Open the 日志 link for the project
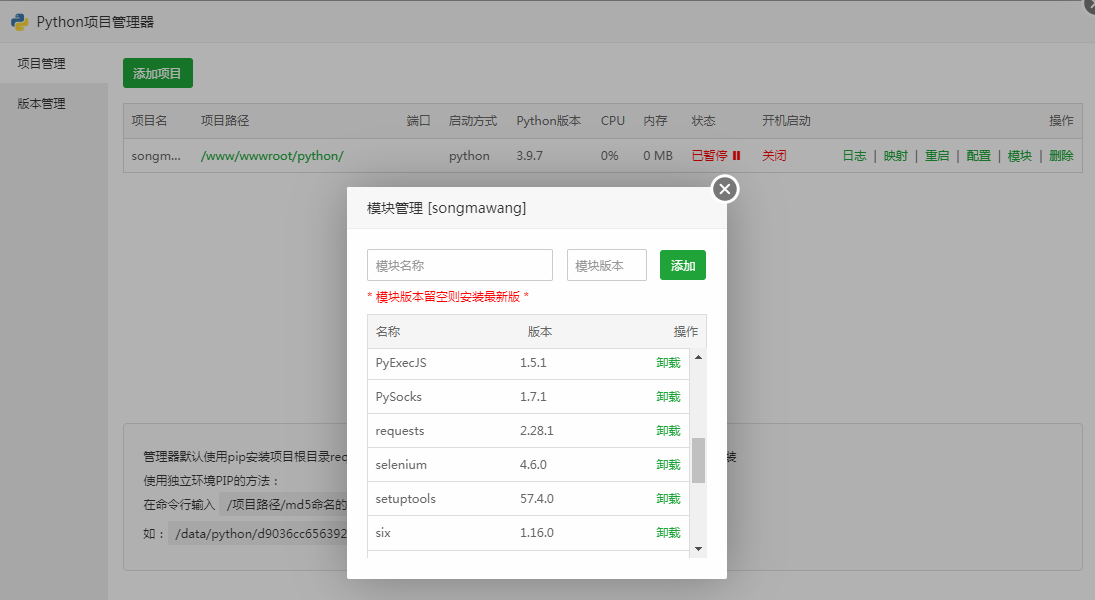 pos(854,156)
